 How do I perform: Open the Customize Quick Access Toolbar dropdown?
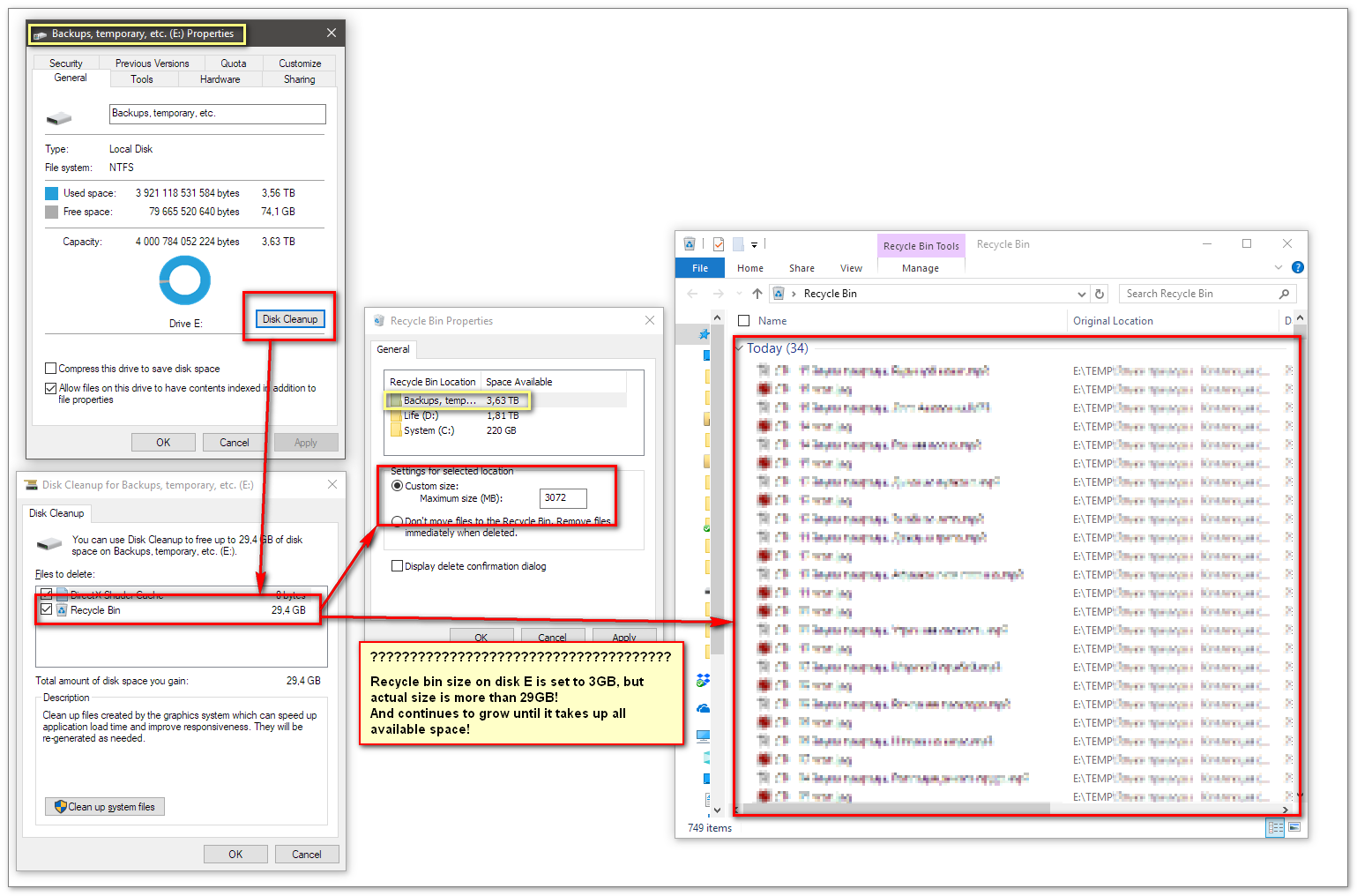pyautogui.click(x=754, y=245)
